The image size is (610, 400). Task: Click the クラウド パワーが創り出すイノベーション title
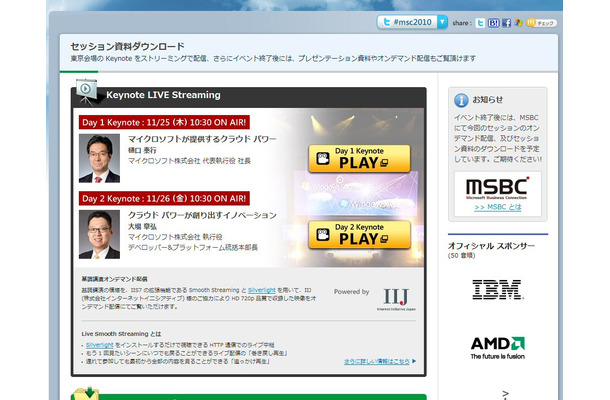202,215
